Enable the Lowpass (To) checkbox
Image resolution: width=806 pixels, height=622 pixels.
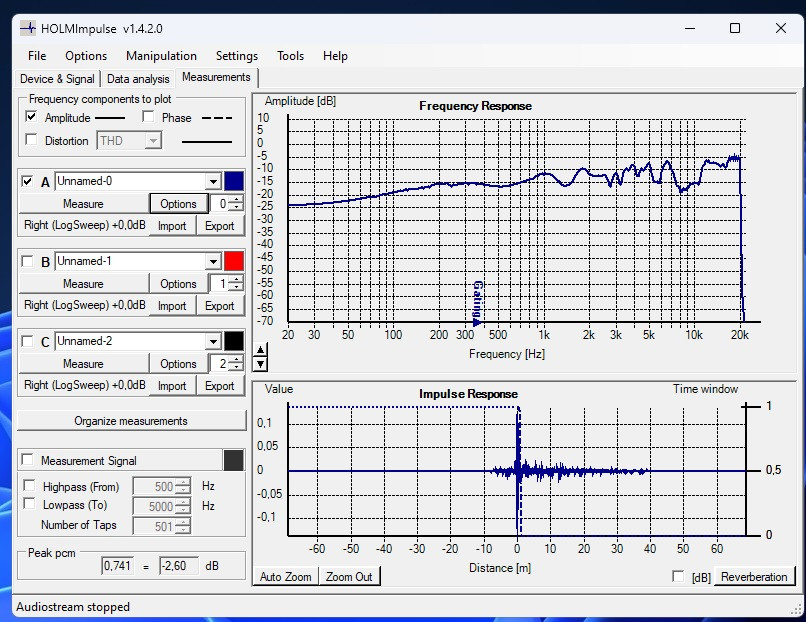(x=29, y=504)
